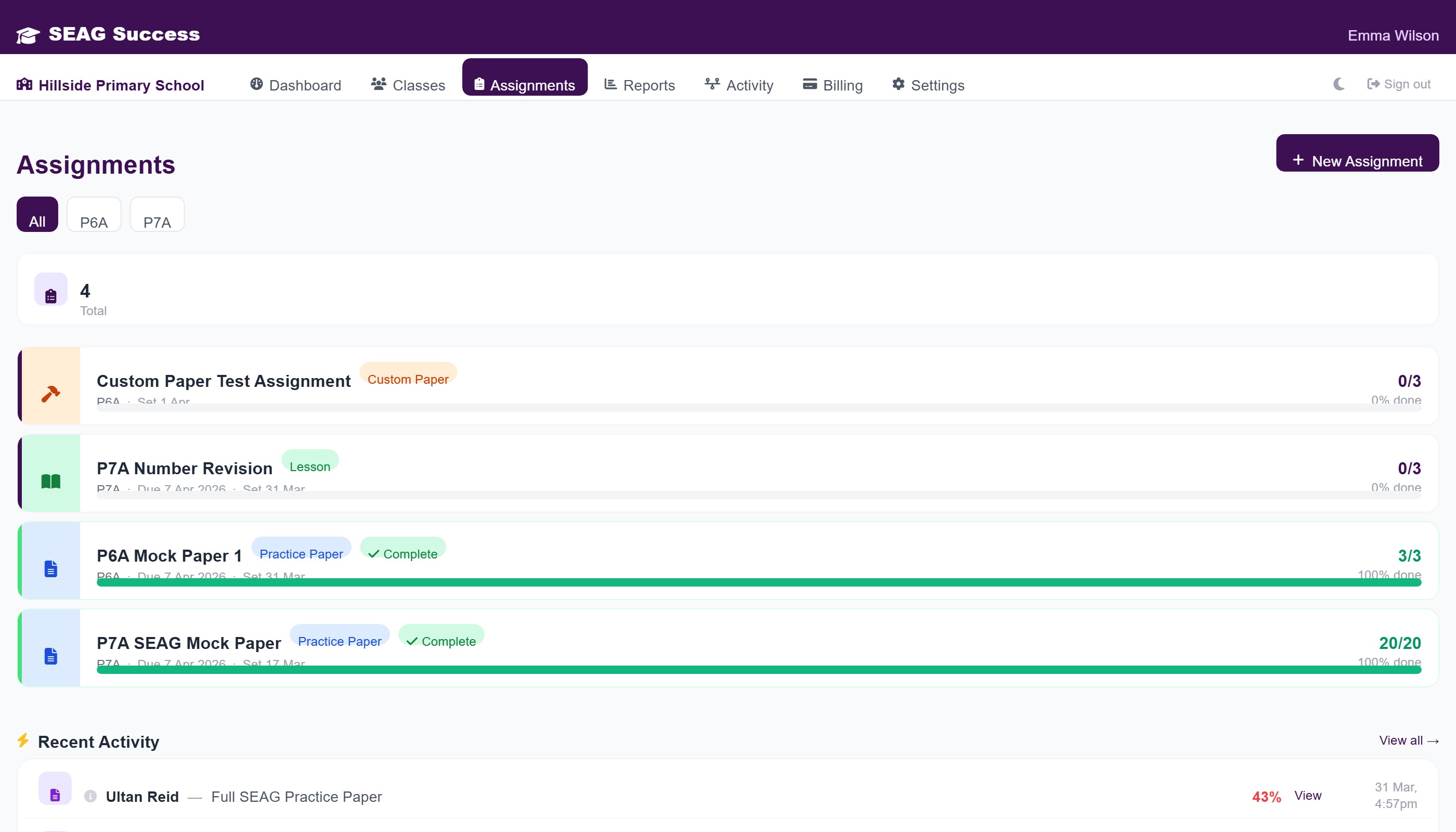Click the SEAG Success graduation cap logo
1456x832 pixels.
coord(28,35)
